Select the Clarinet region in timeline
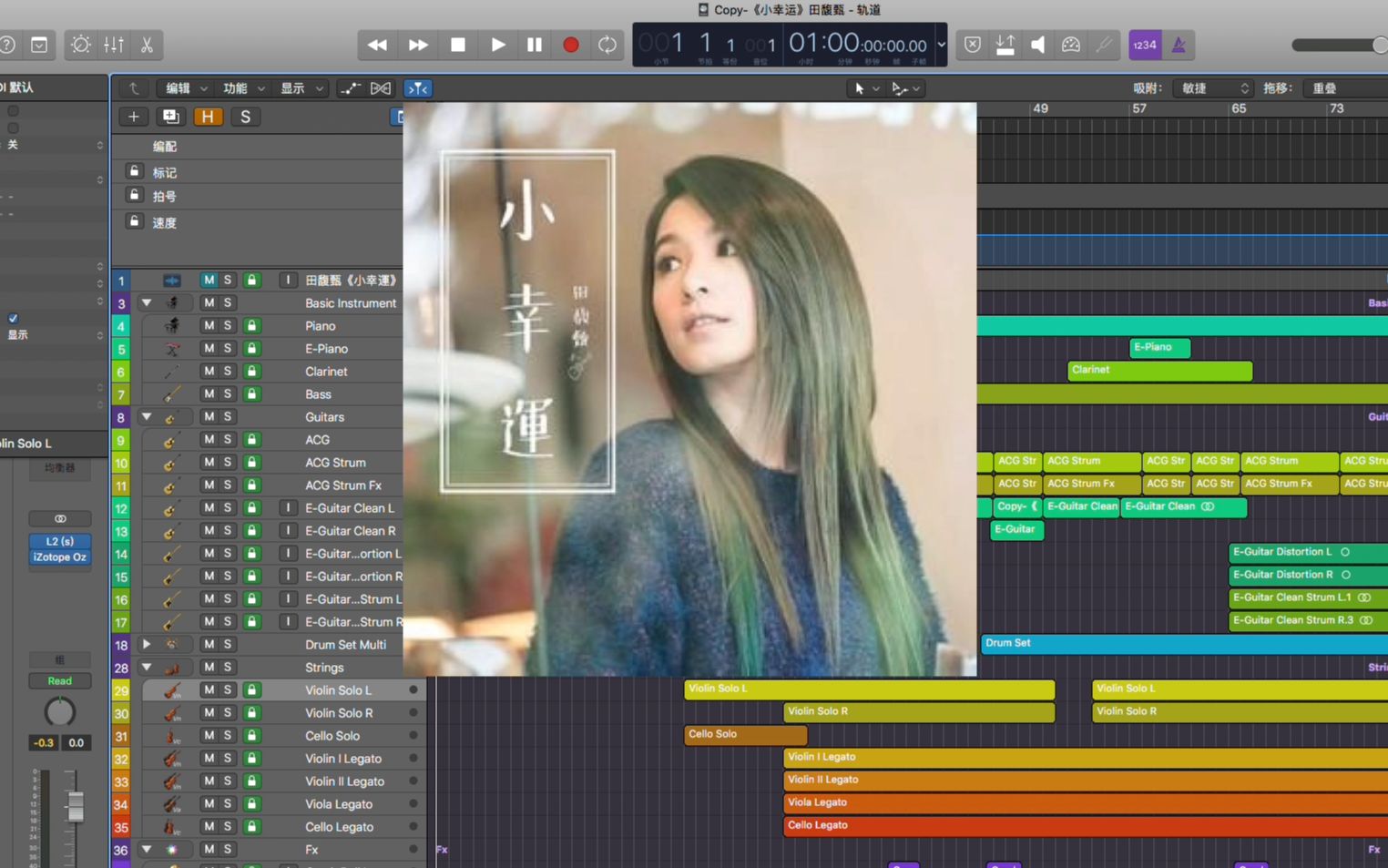This screenshot has width=1388, height=868. click(1159, 371)
